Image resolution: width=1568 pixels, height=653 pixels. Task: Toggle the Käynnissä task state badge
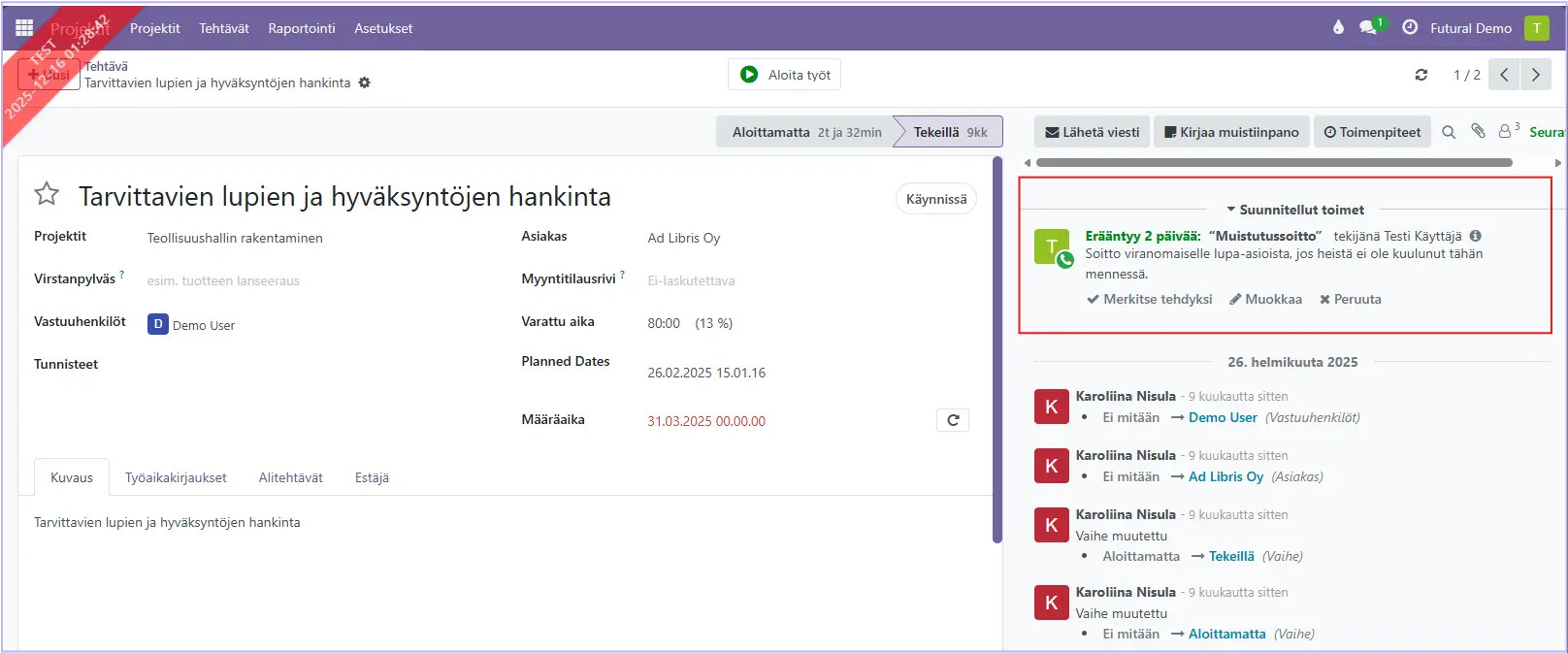coord(935,199)
